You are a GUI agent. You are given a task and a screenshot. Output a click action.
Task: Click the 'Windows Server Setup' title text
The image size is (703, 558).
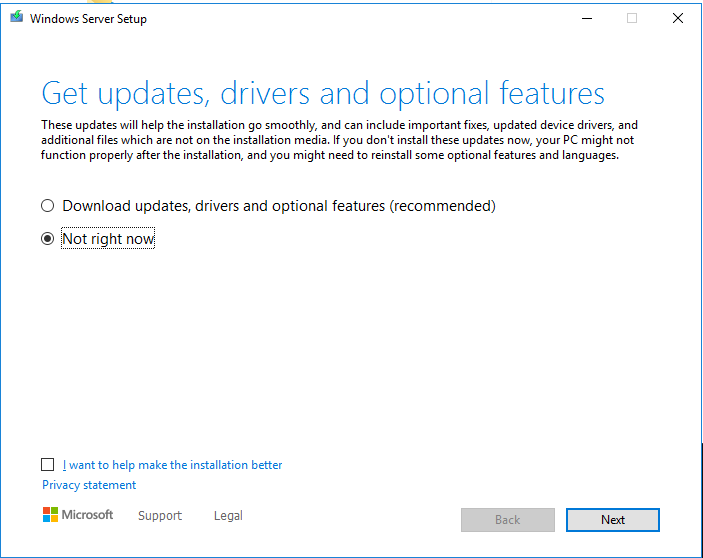[x=88, y=19]
